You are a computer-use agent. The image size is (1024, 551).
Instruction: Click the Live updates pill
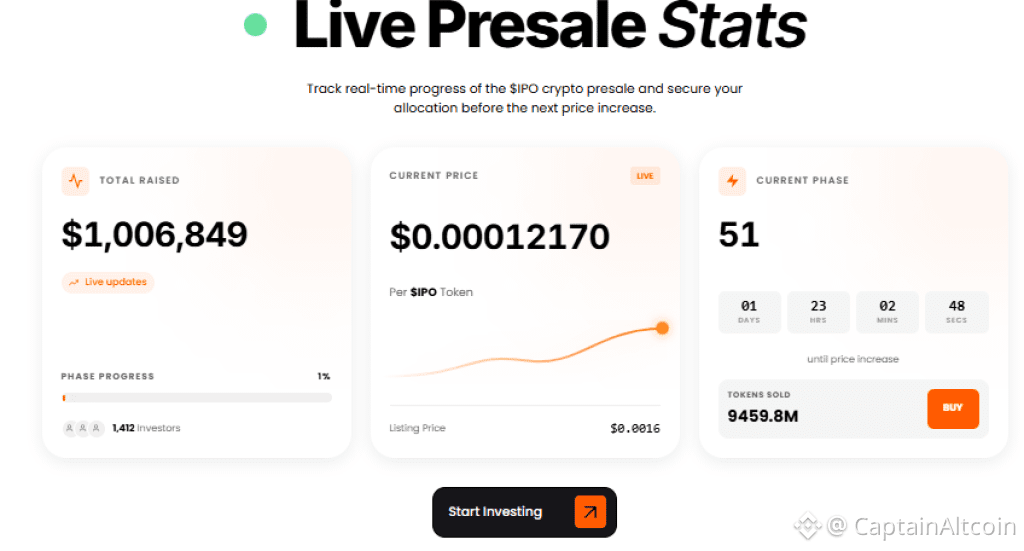(x=108, y=283)
